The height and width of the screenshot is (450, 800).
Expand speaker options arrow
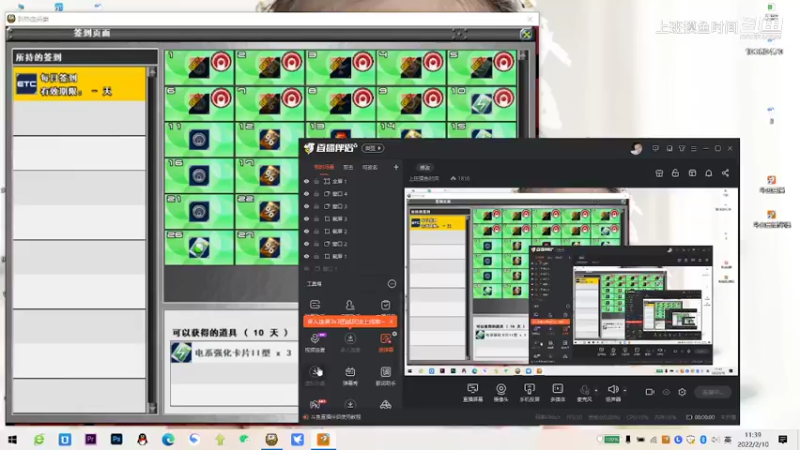625,391
